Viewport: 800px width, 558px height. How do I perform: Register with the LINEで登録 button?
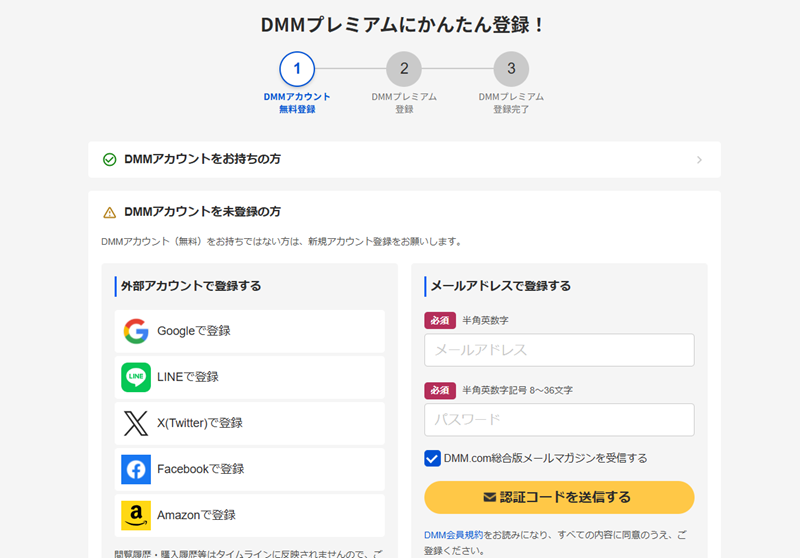click(249, 377)
